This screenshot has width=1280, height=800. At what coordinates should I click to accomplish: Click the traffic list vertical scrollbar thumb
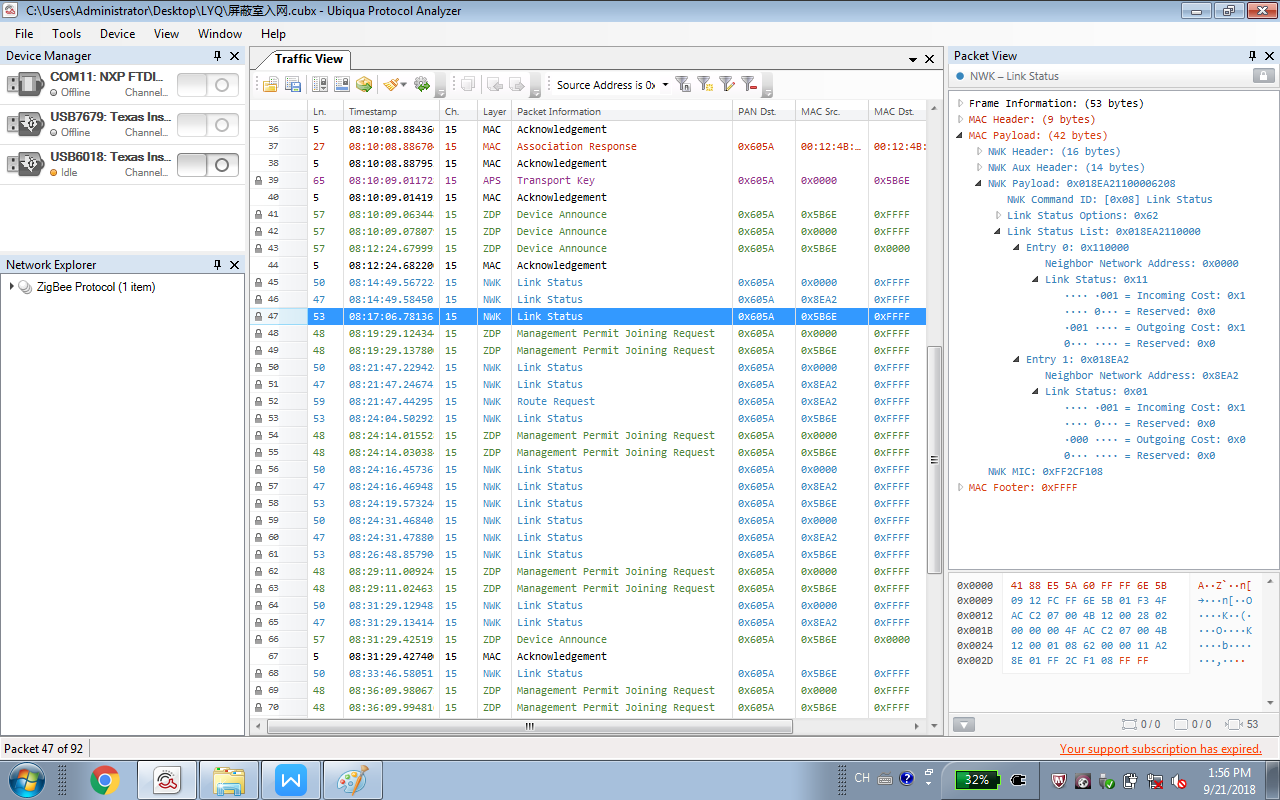pyautogui.click(x=934, y=460)
